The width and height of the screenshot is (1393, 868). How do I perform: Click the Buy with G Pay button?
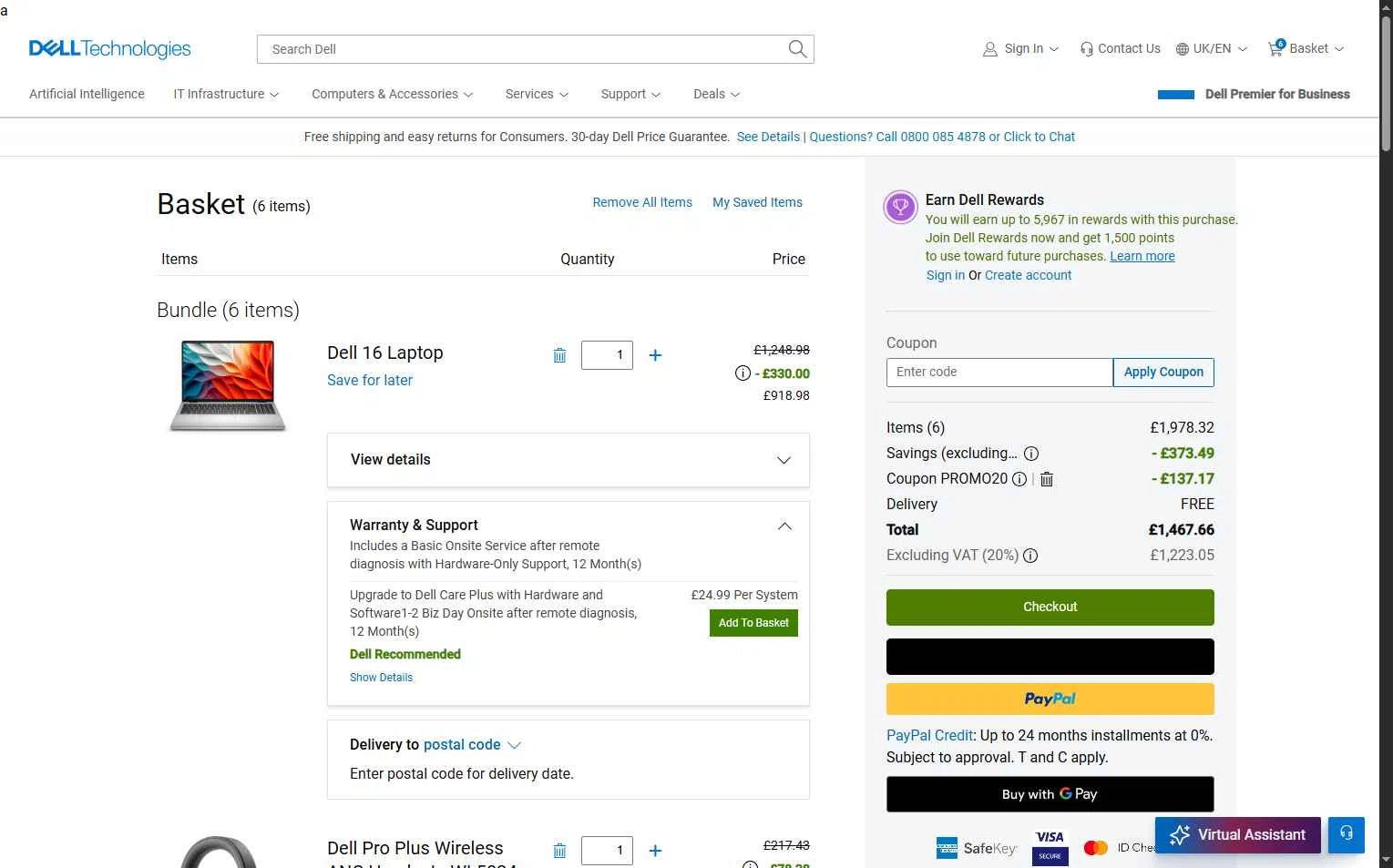1050,794
